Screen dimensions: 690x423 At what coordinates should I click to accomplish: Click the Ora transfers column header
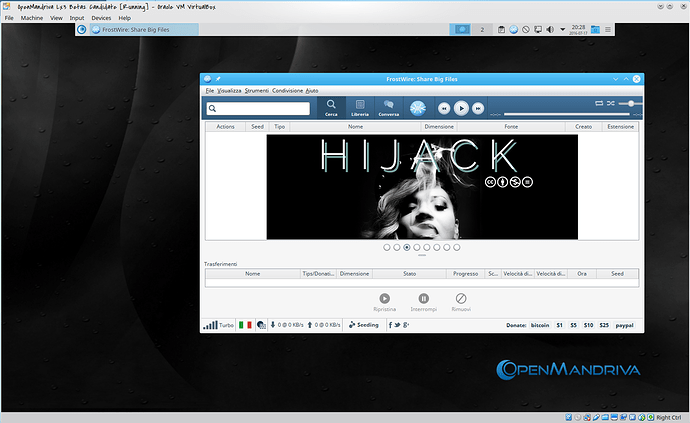[582, 274]
